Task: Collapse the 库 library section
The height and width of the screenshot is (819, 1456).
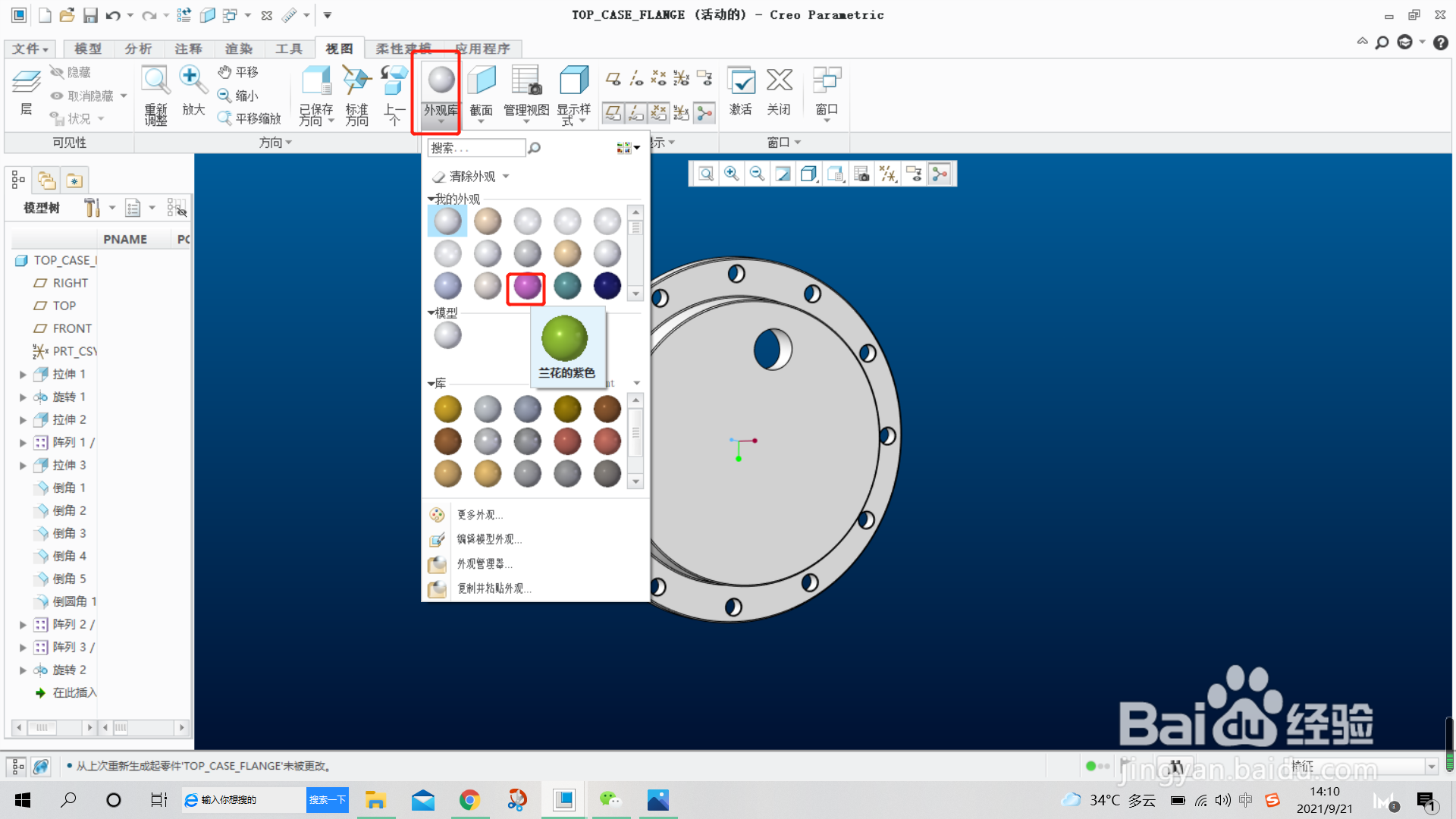Action: (431, 384)
